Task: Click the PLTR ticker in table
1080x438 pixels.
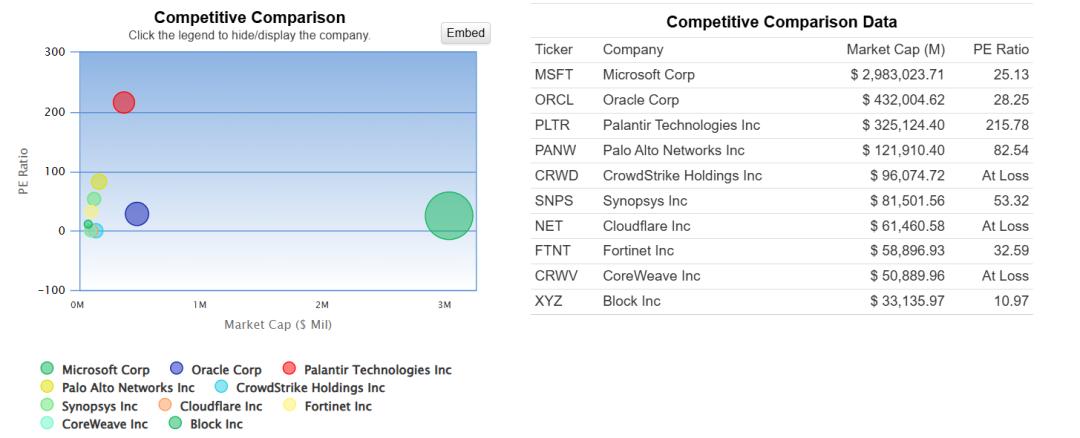Action: (x=552, y=125)
